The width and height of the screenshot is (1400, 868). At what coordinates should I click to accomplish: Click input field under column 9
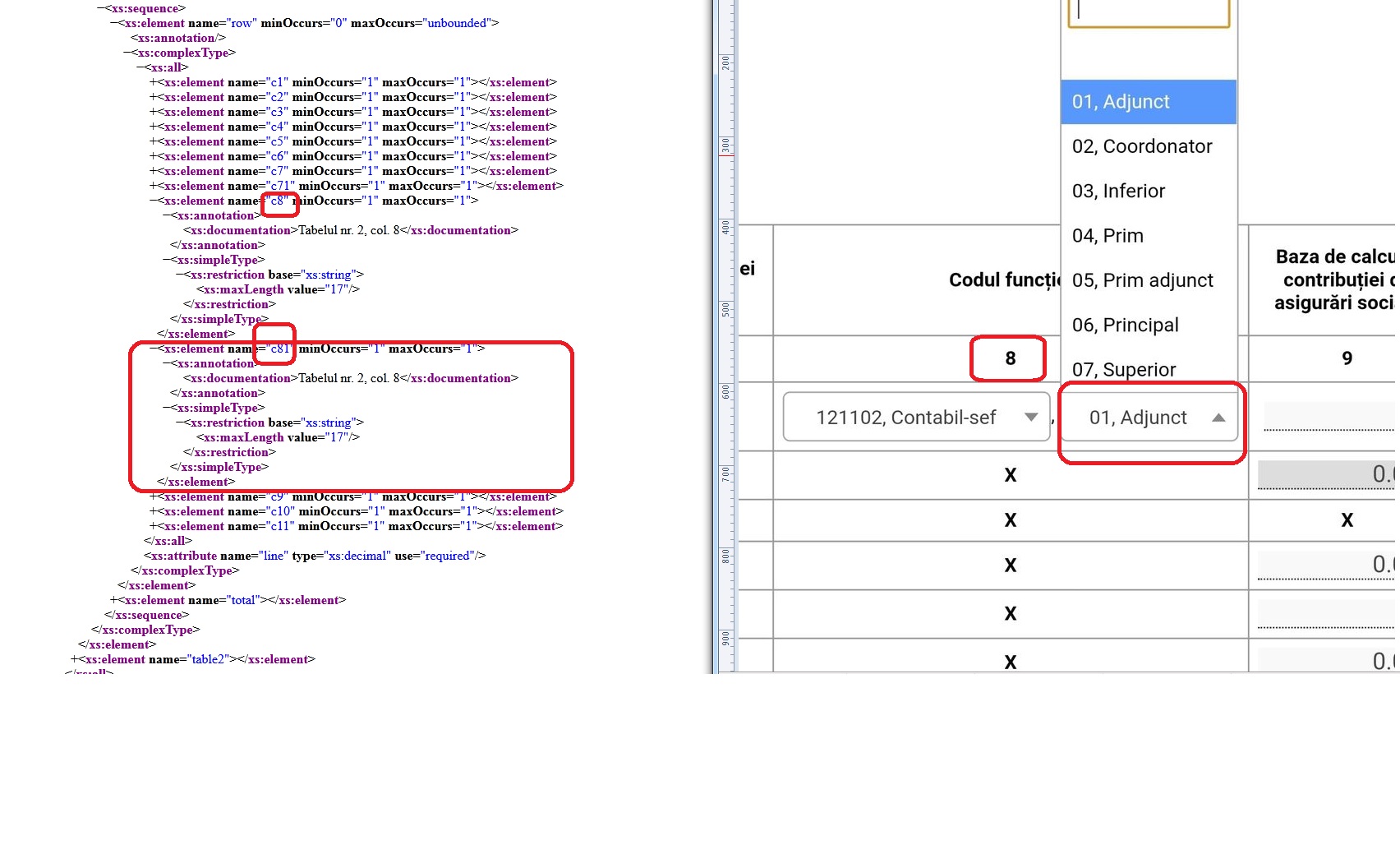(x=1329, y=417)
